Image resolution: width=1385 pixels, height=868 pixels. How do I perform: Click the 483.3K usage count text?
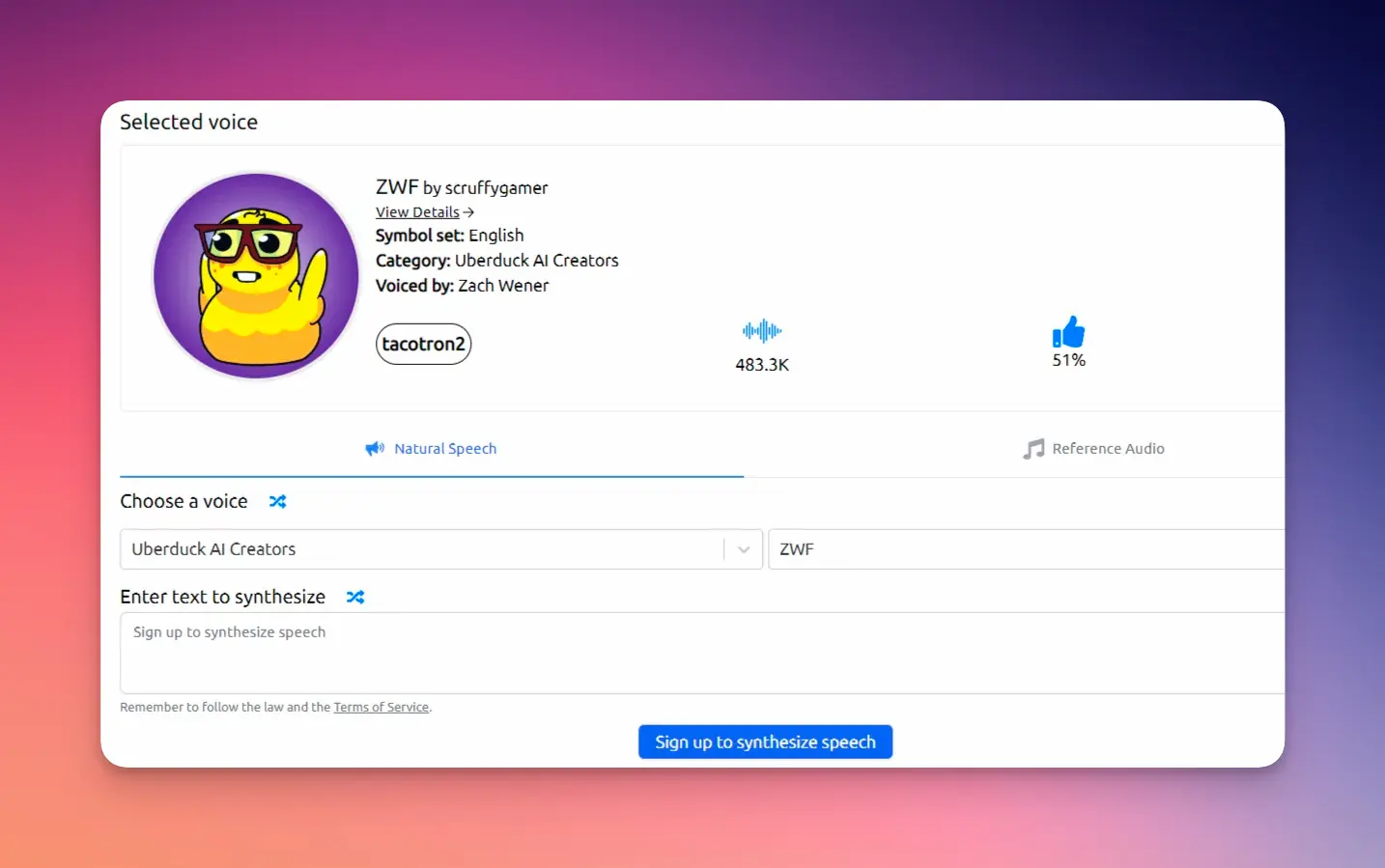(762, 365)
